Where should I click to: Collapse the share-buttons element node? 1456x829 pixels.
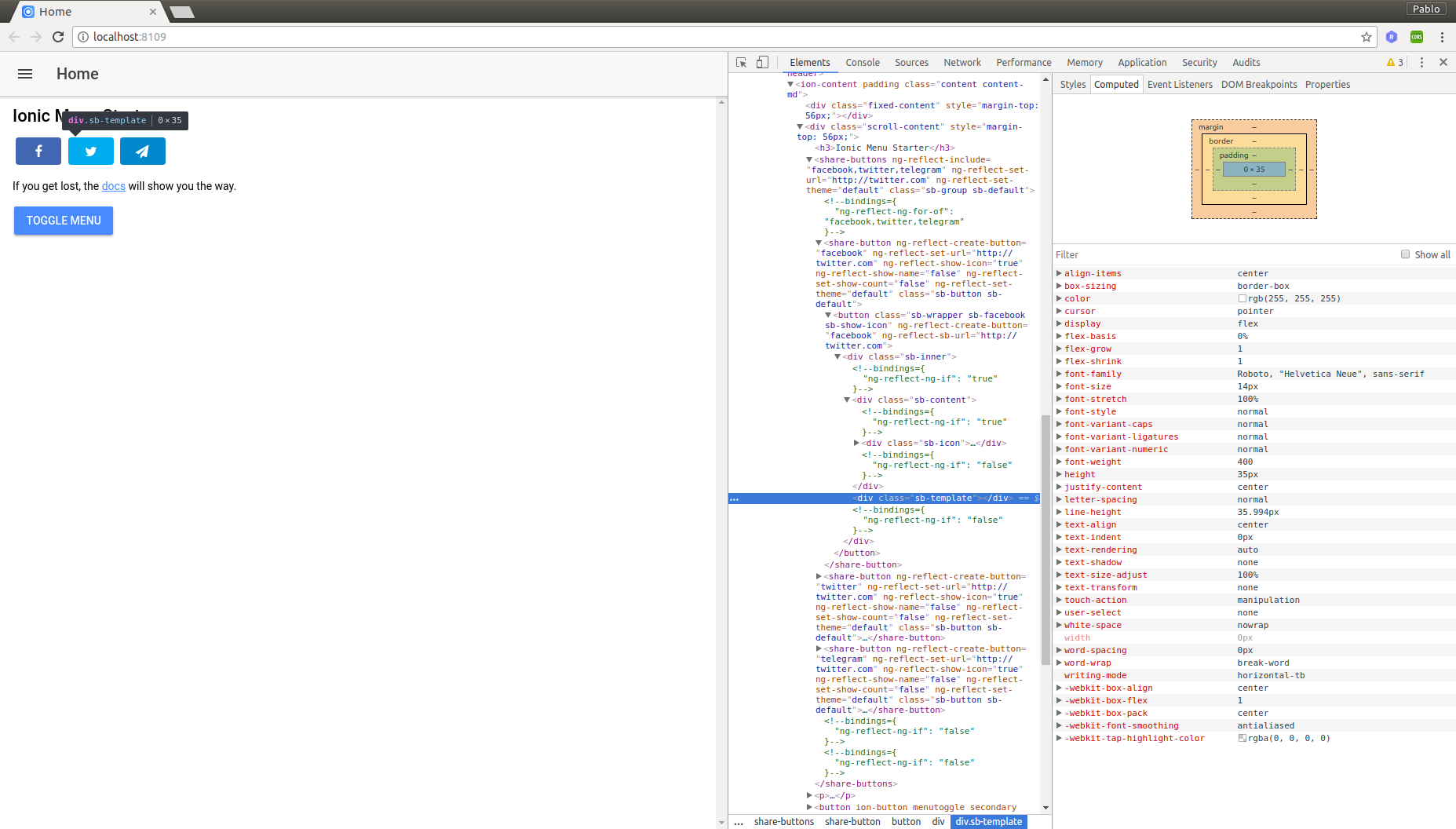809,159
